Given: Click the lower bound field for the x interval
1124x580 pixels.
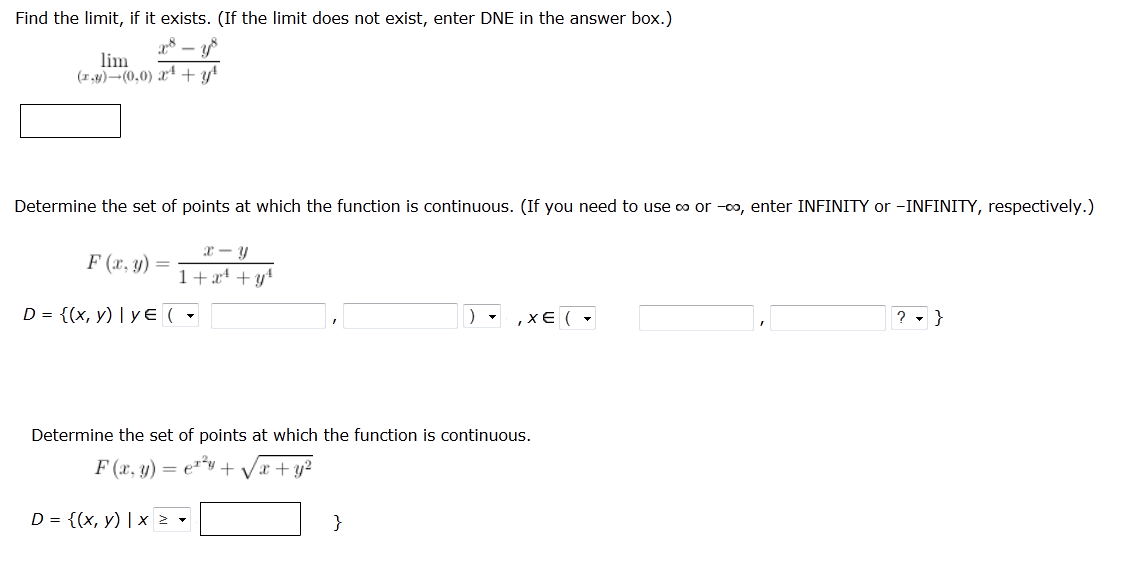Looking at the screenshot, I should (x=695, y=316).
